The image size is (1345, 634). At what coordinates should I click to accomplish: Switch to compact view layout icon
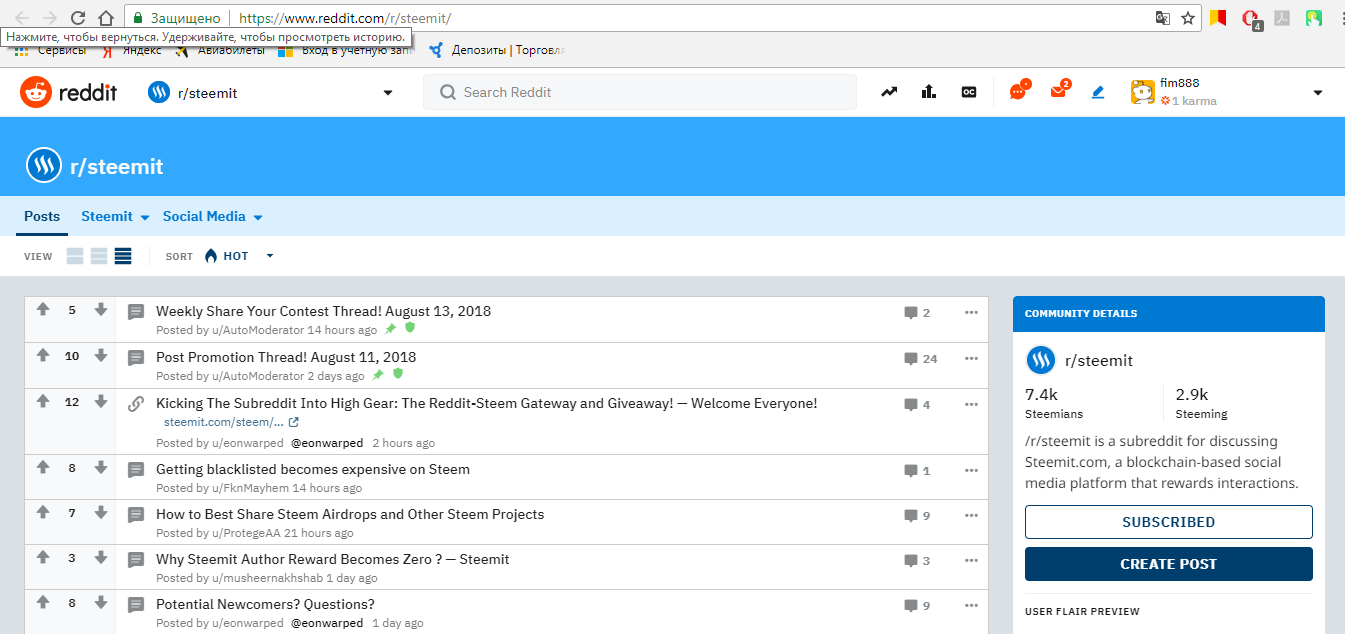pos(123,256)
